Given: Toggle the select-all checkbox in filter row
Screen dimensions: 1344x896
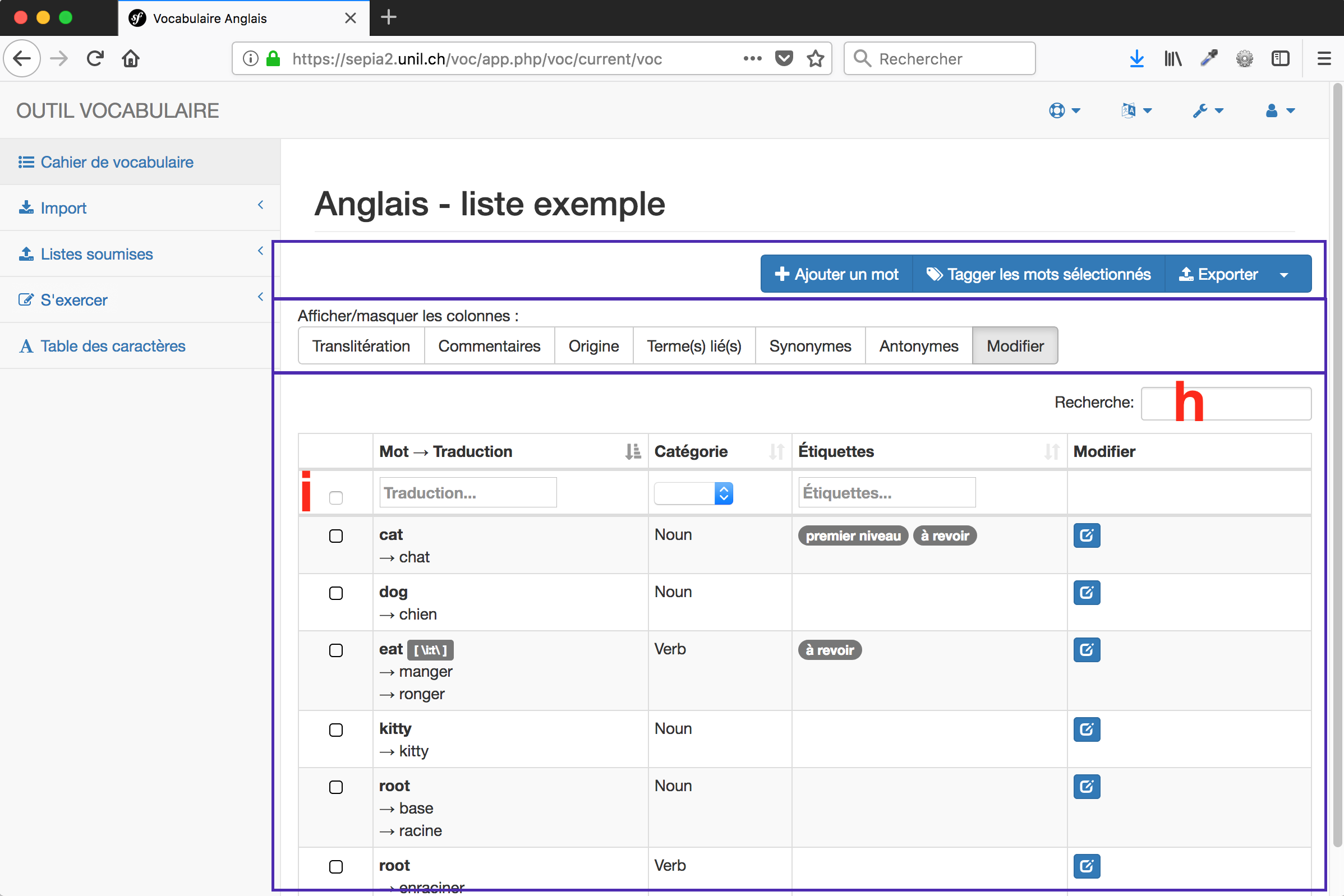Looking at the screenshot, I should pyautogui.click(x=336, y=498).
